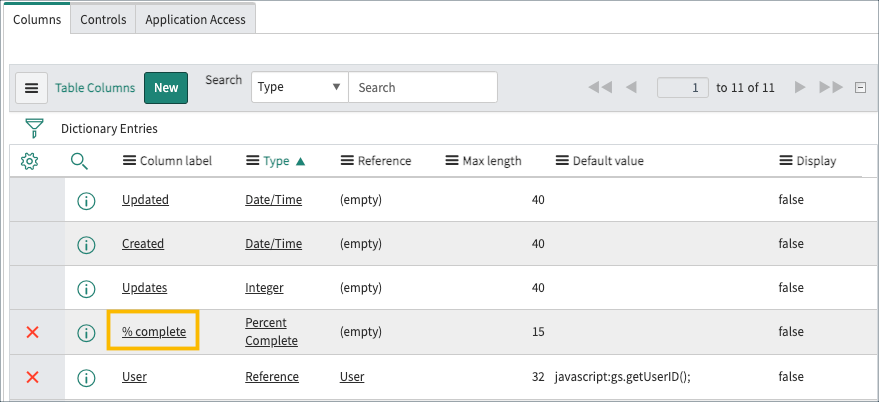This screenshot has width=879, height=402.
Task: Click the magnifier column search icon
Action: [x=80, y=161]
